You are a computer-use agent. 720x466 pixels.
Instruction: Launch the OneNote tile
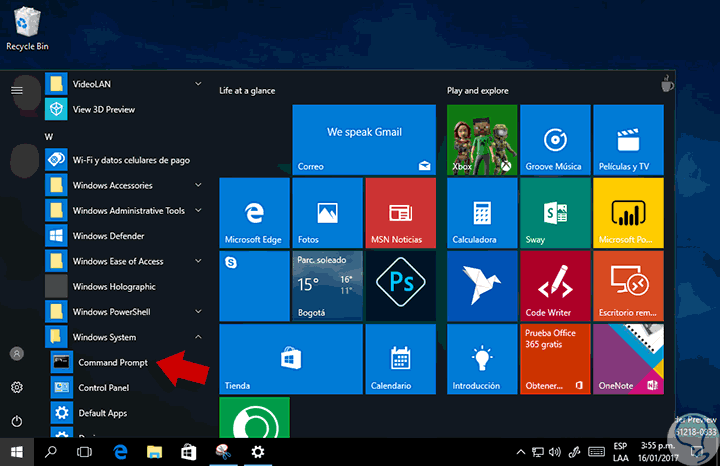(x=628, y=359)
